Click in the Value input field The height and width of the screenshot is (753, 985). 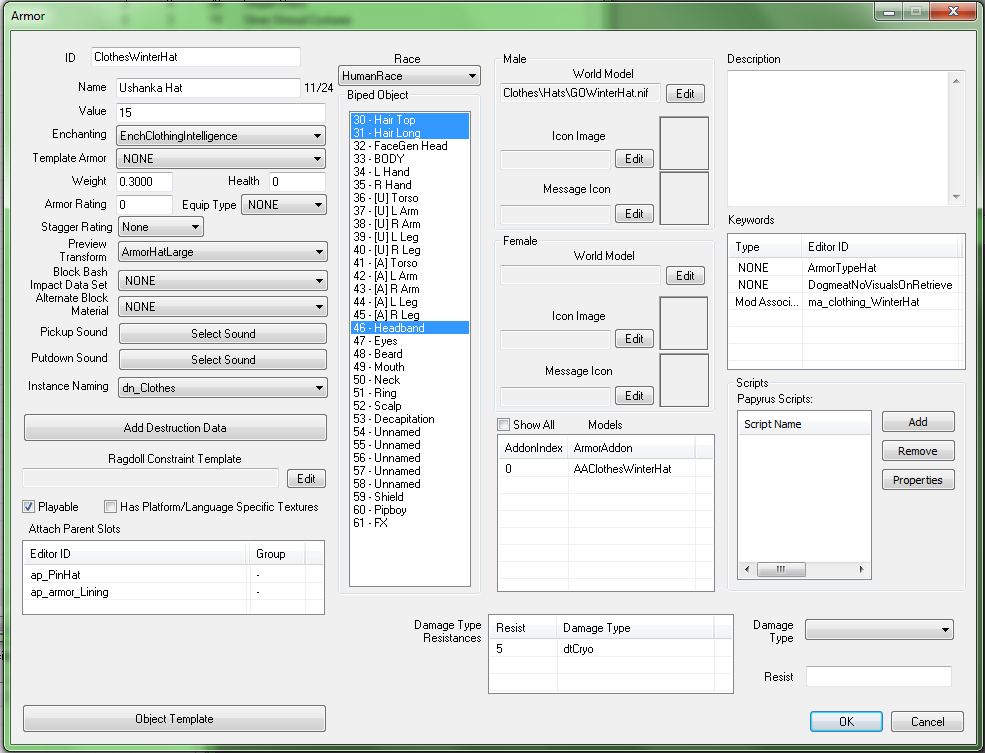[x=220, y=112]
